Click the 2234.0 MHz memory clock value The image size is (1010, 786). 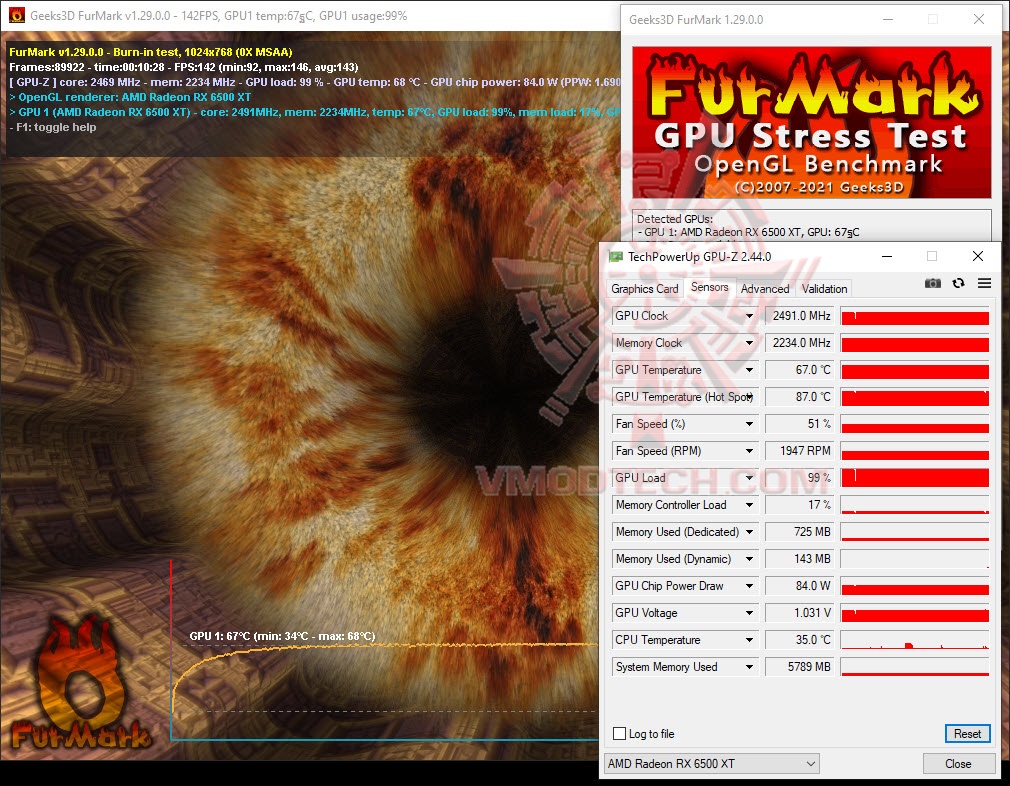click(799, 343)
